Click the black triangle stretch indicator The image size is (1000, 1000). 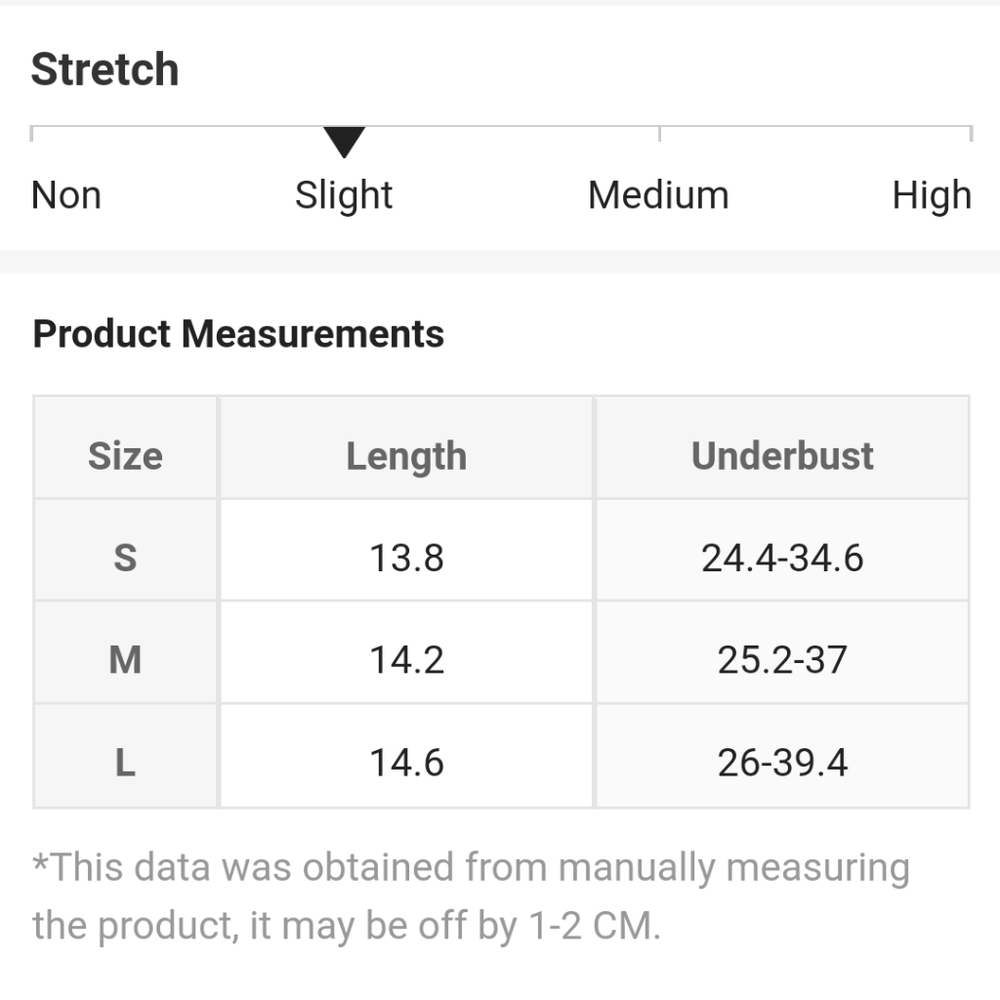344,142
